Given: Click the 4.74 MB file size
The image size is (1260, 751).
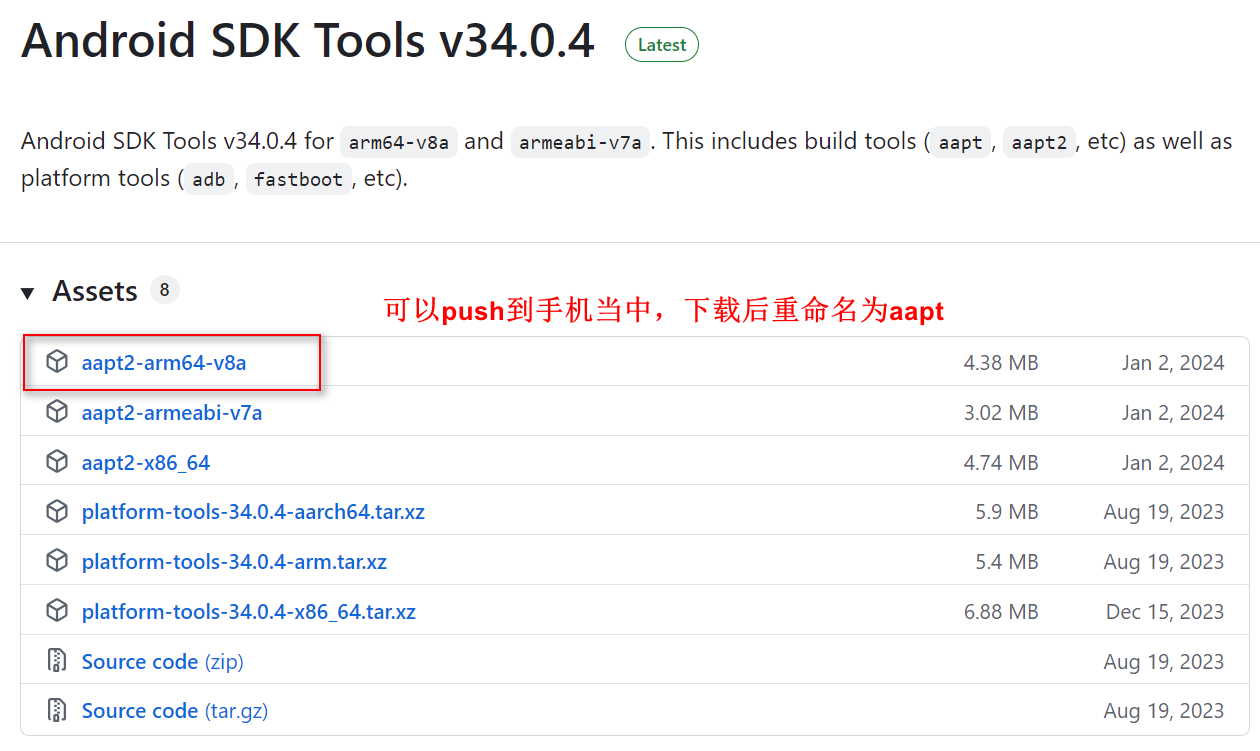Looking at the screenshot, I should pyautogui.click(x=1001, y=462).
